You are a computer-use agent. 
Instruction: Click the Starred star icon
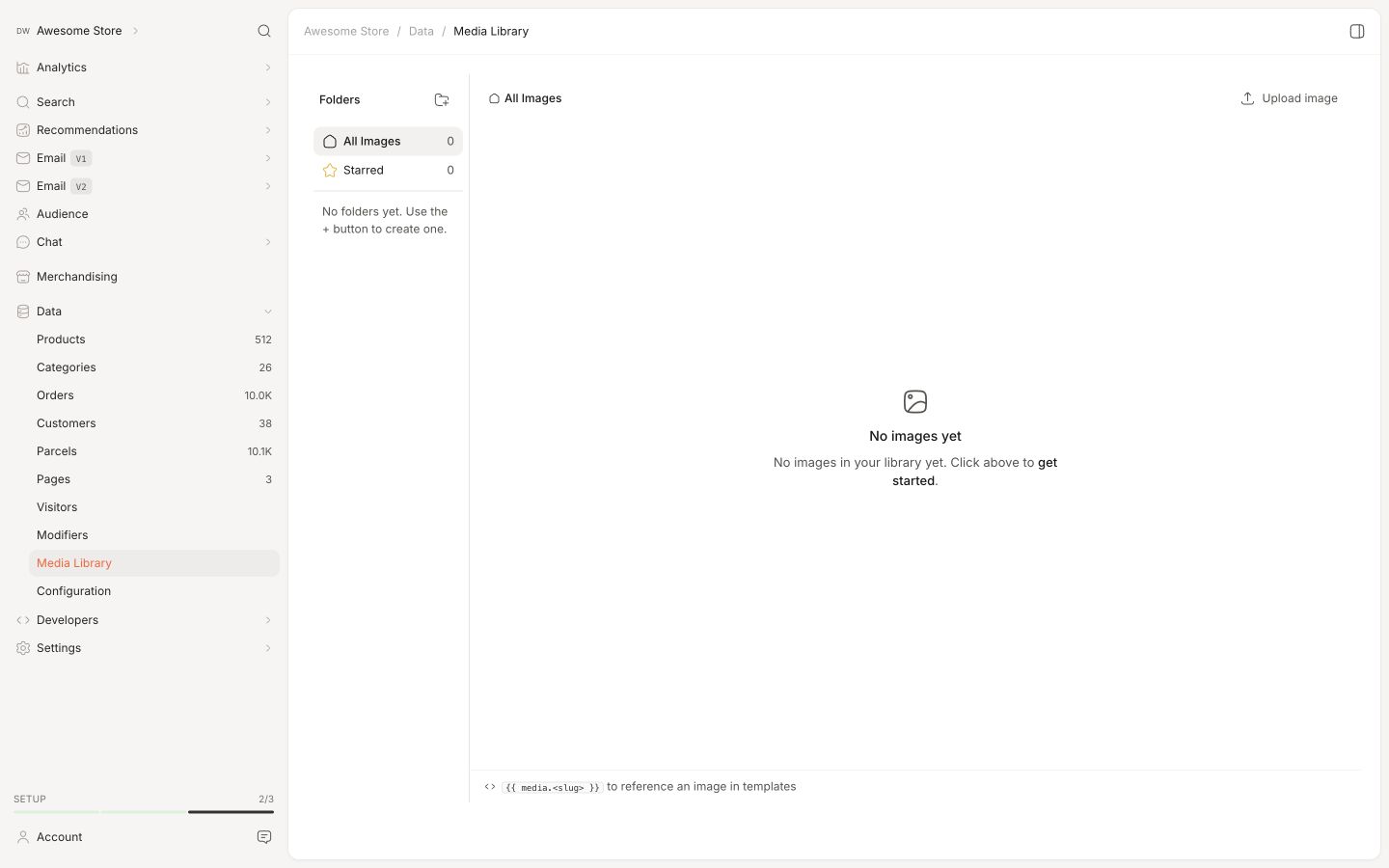(330, 171)
